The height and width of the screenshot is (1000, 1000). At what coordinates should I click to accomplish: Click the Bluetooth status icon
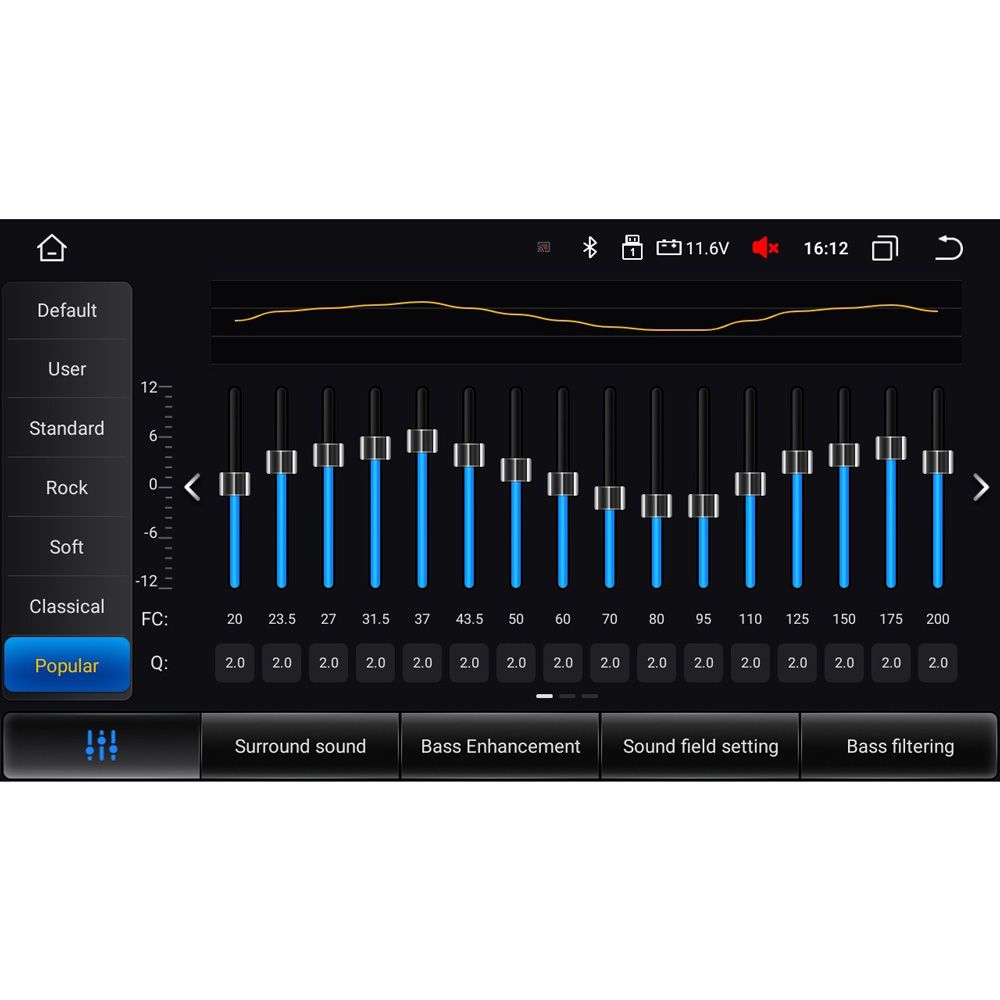click(590, 248)
